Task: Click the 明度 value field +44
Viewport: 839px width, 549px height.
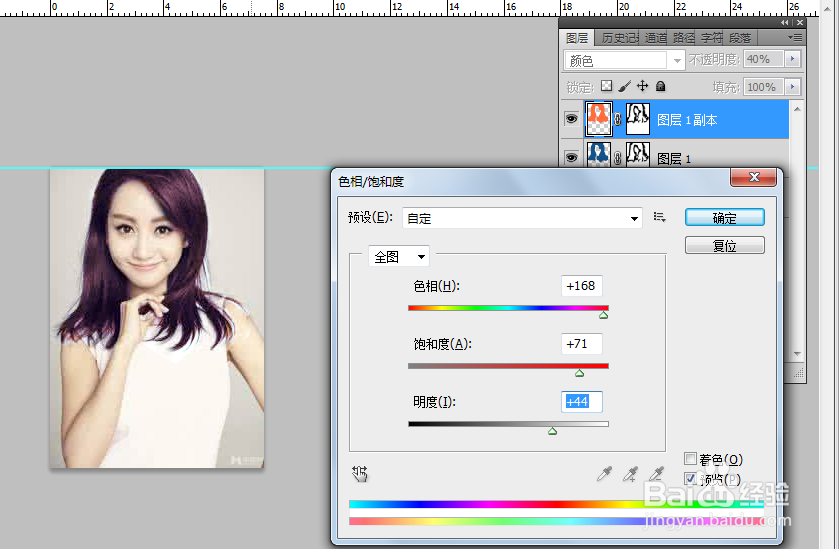Action: [582, 402]
